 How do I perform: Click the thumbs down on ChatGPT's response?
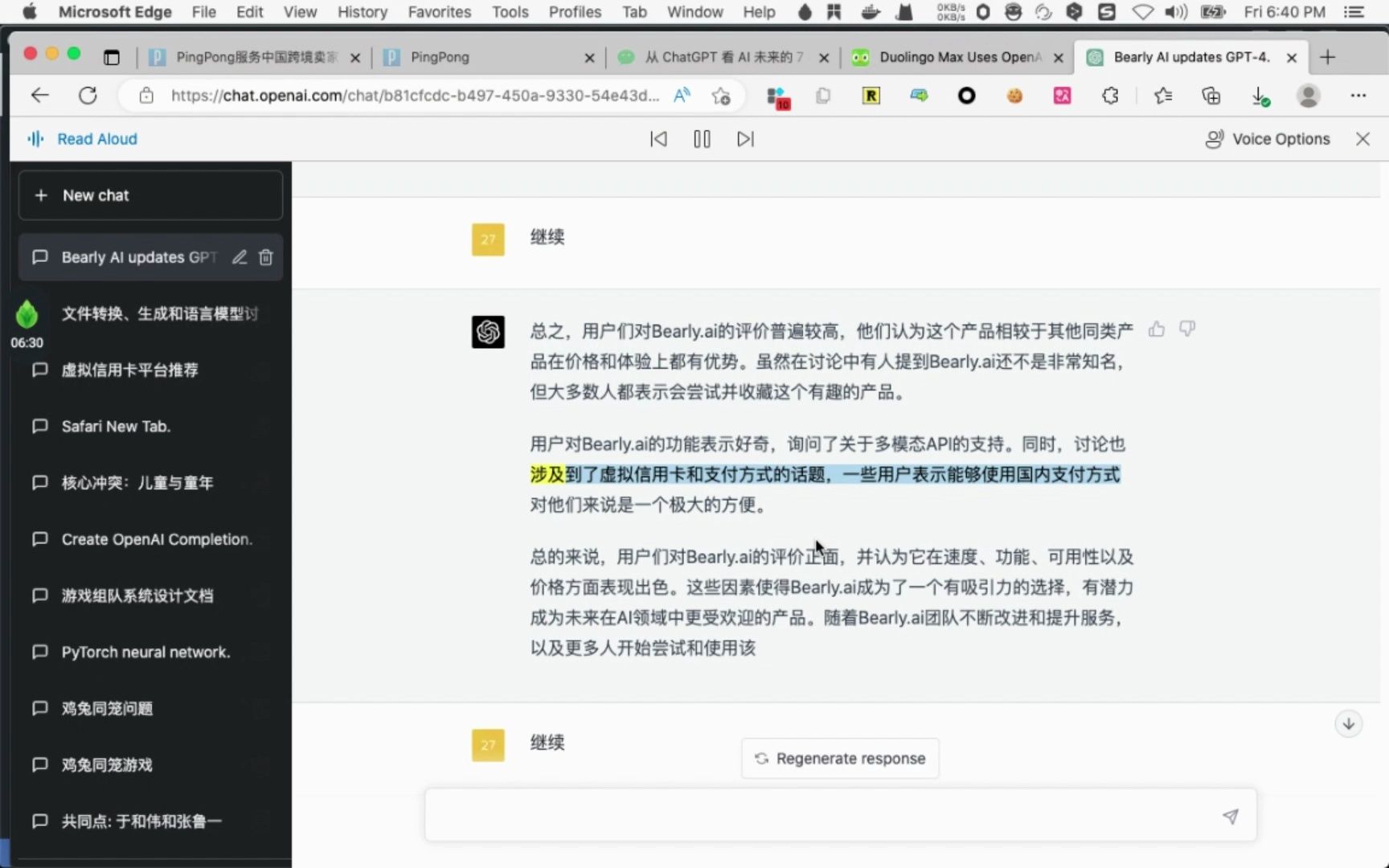[1188, 330]
